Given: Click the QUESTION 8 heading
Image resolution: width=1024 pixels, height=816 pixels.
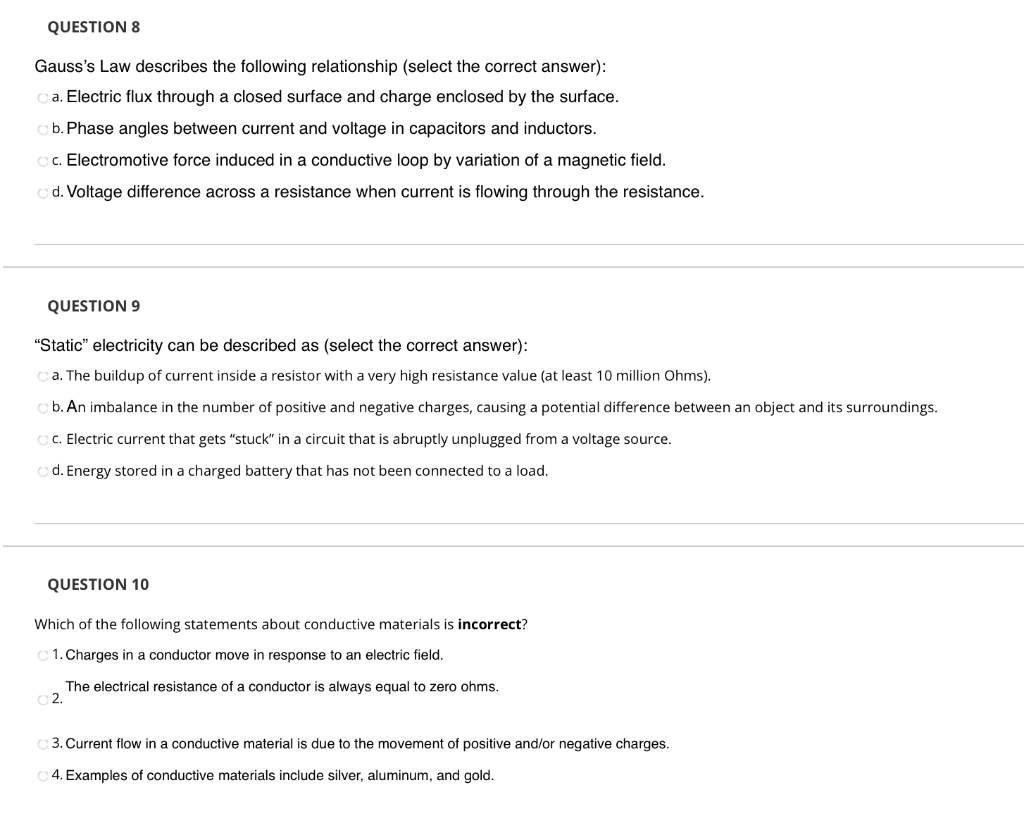Looking at the screenshot, I should tap(93, 27).
